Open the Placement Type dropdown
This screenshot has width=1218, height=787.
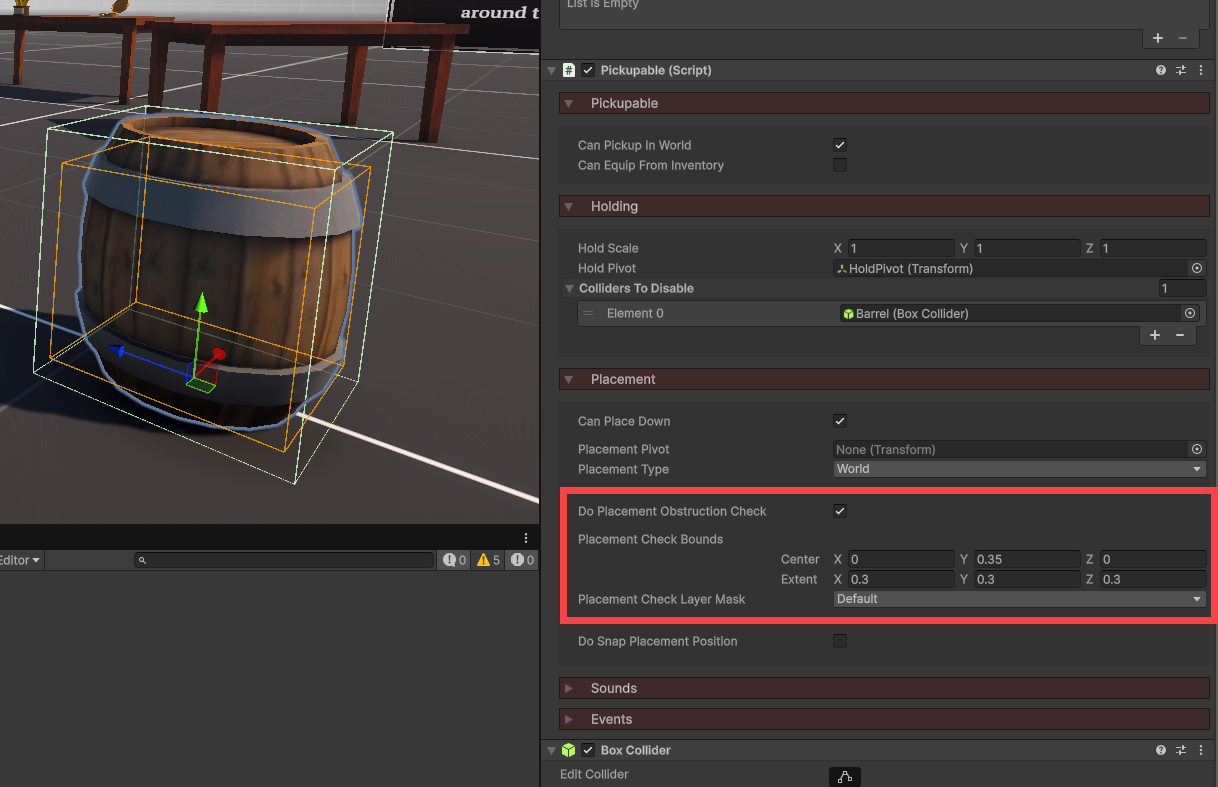pyautogui.click(x=1019, y=469)
